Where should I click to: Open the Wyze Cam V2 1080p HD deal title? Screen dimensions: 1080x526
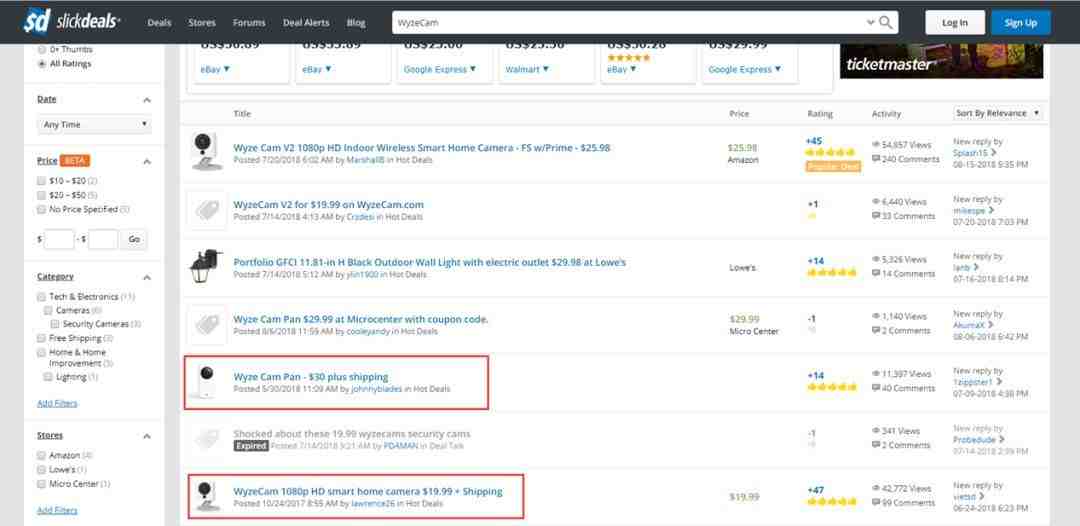click(422, 147)
